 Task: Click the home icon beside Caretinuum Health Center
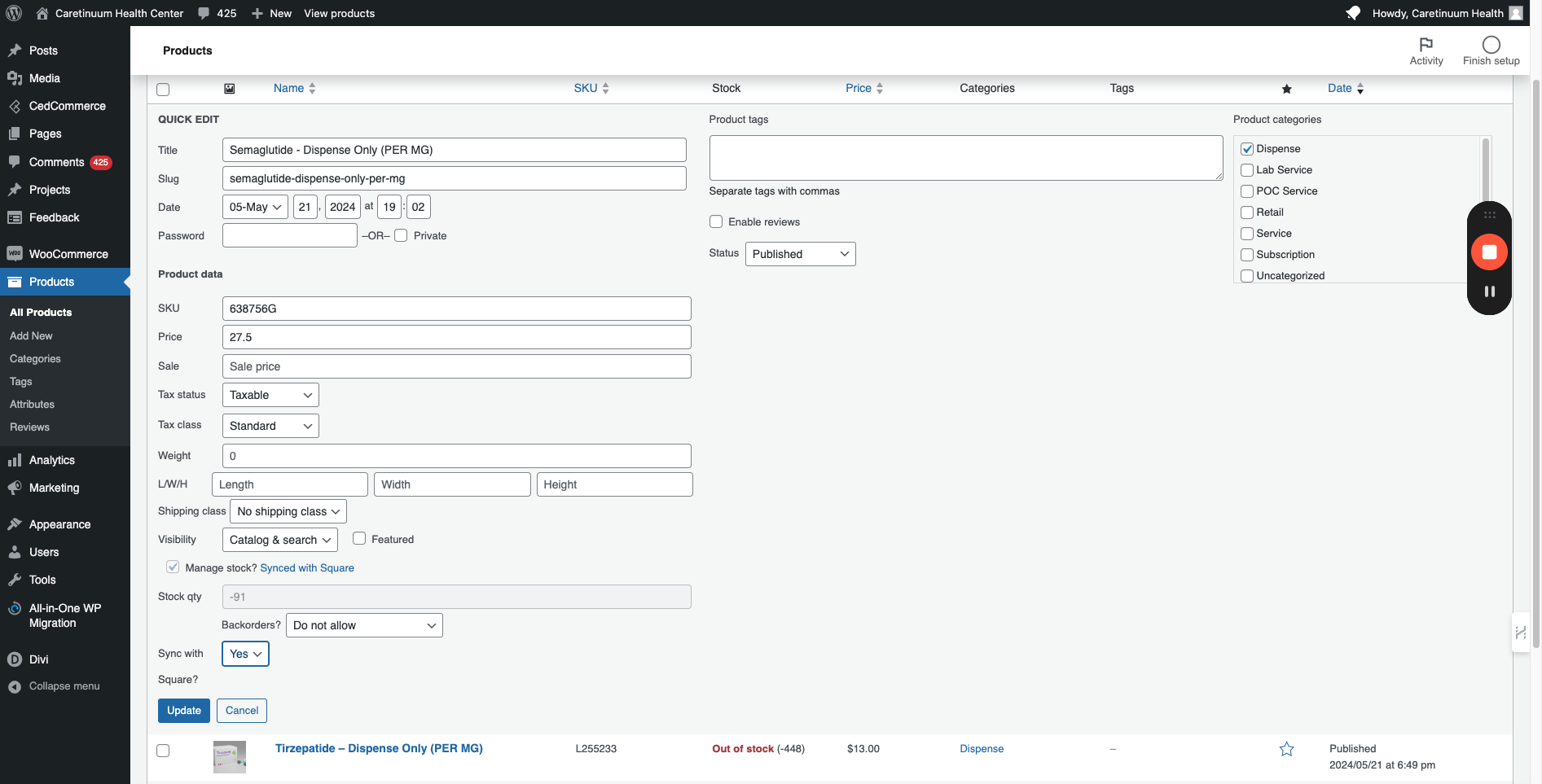[42, 13]
